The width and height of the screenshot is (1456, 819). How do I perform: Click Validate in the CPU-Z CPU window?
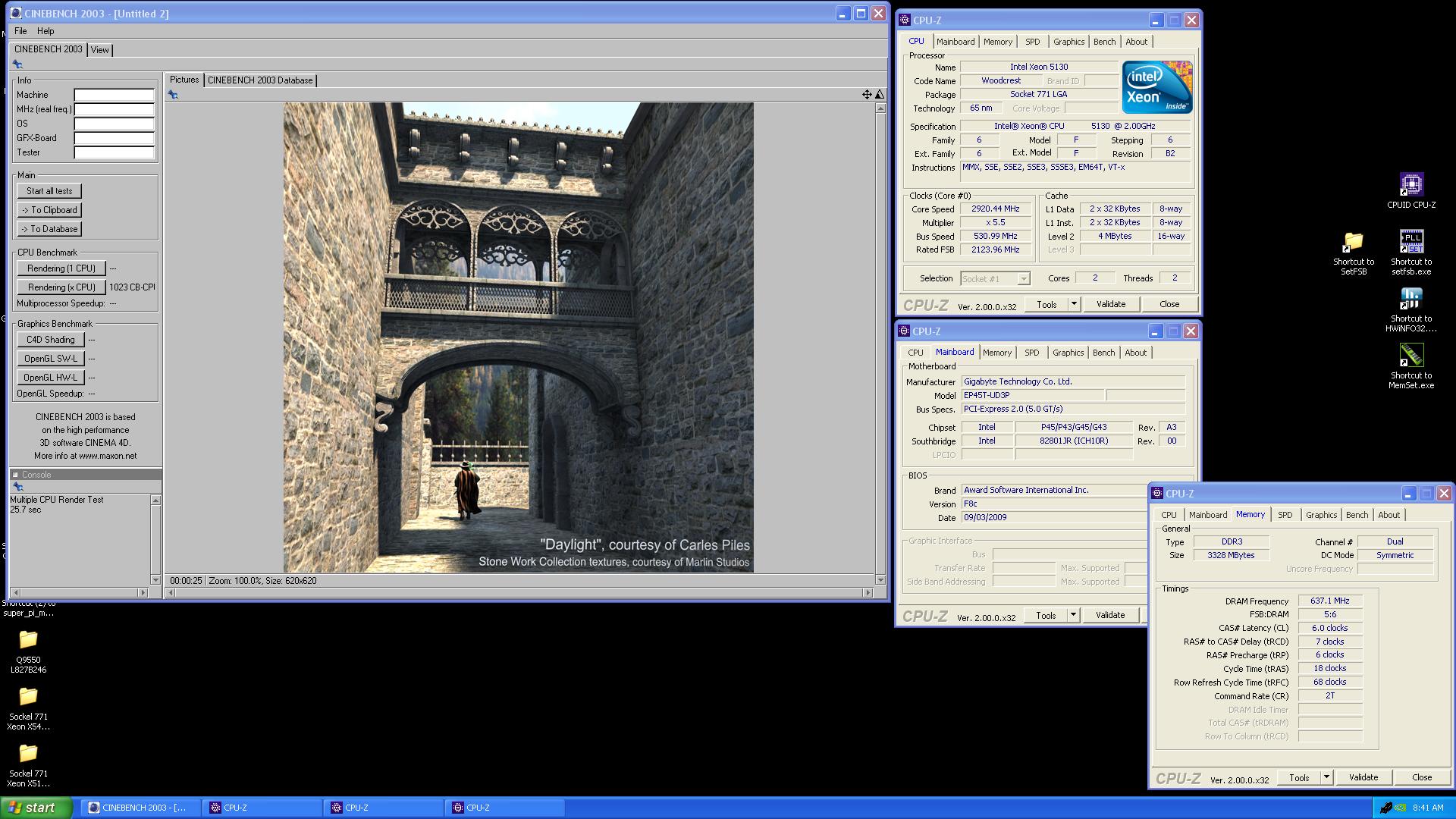pyautogui.click(x=1110, y=304)
